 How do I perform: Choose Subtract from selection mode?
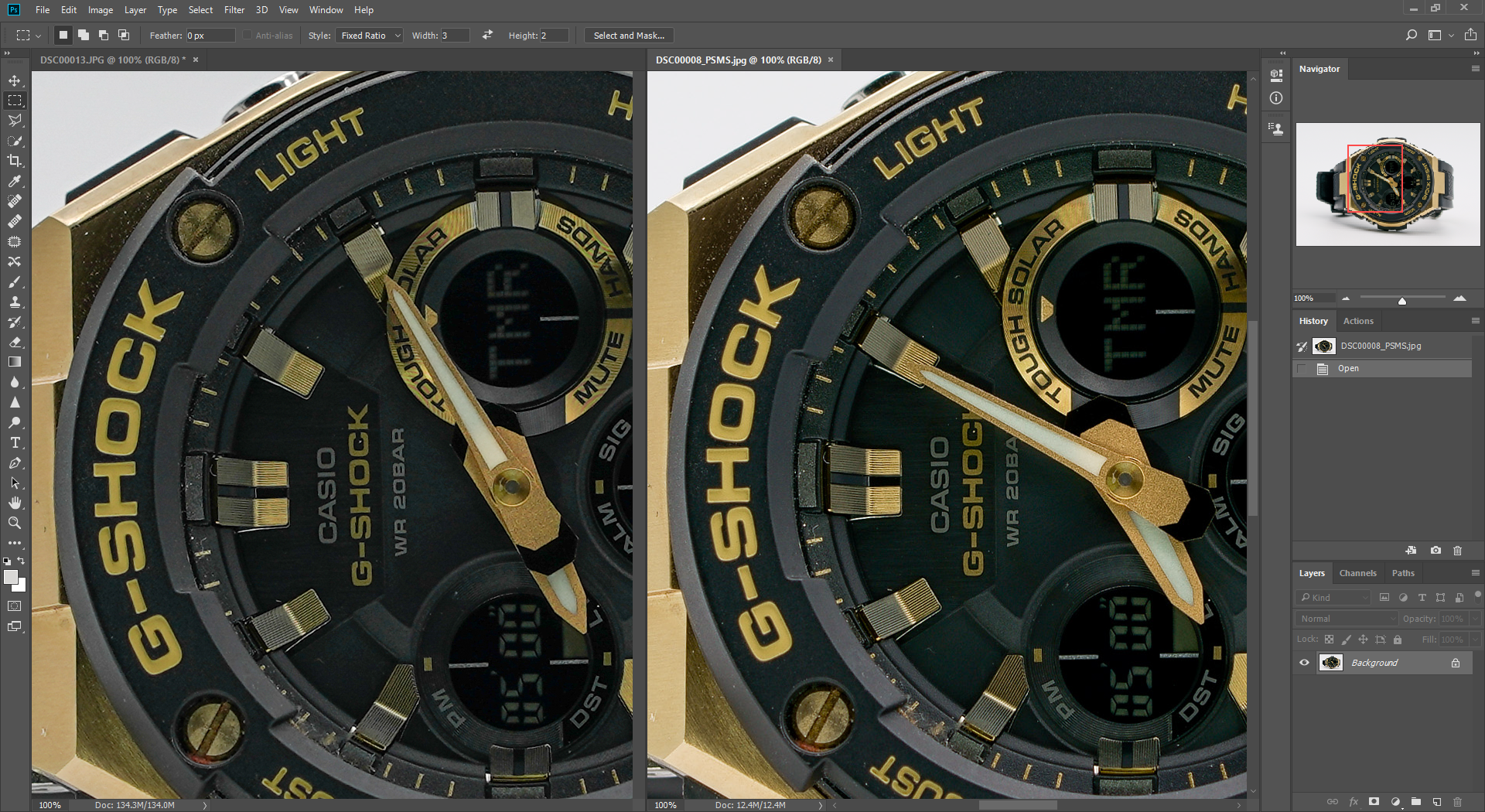click(x=104, y=35)
